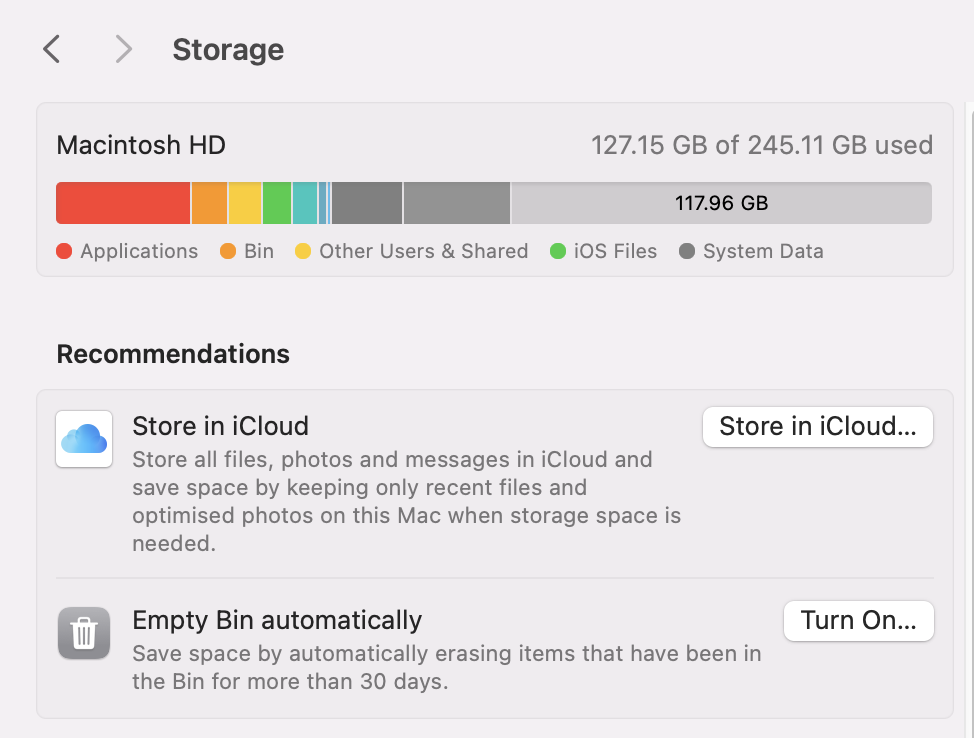
Task: Click the 117.96 GB free space segment
Action: [x=720, y=202]
